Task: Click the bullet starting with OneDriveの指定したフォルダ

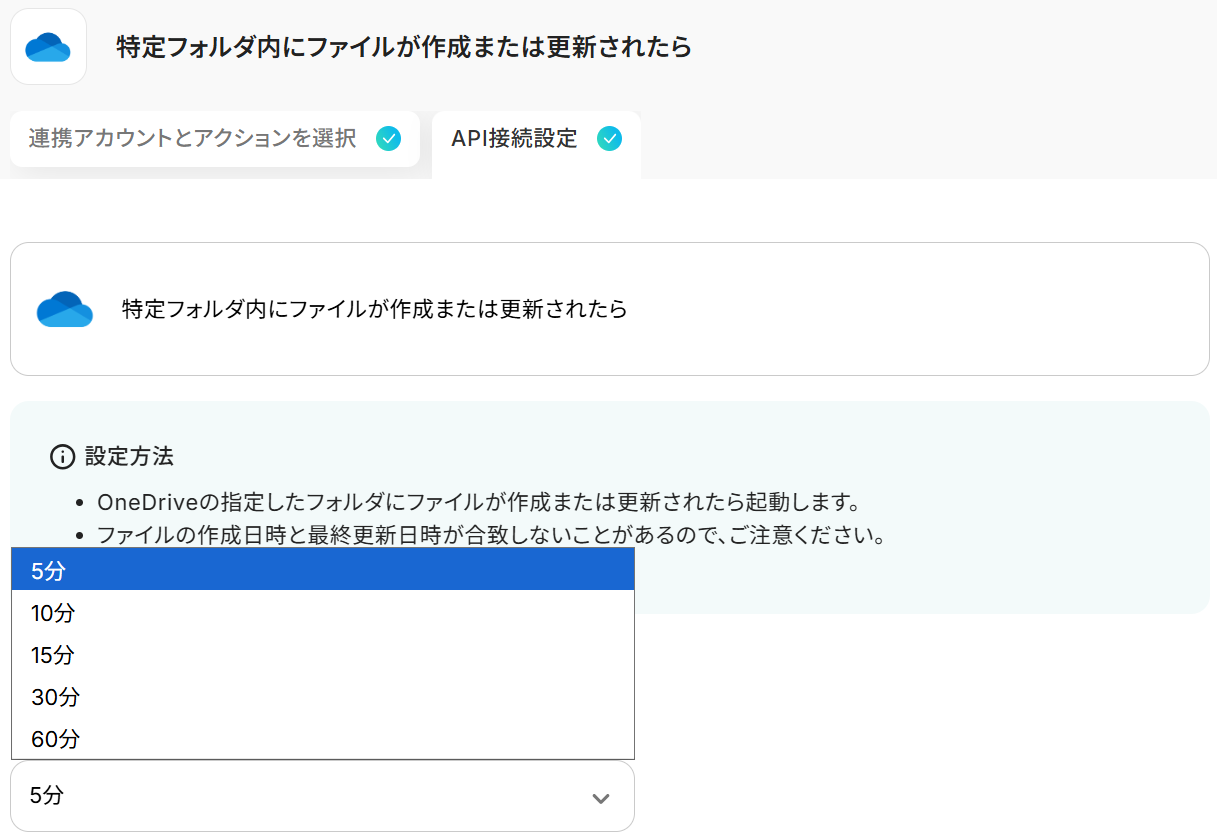Action: [478, 501]
